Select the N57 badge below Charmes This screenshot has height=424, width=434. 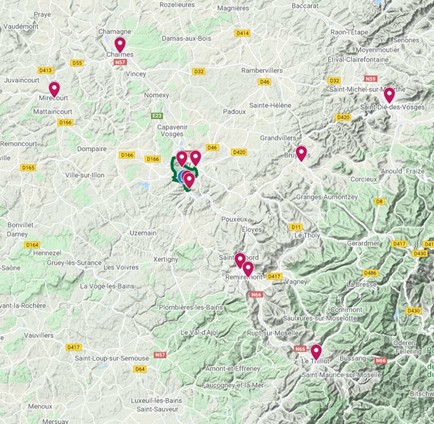tap(120, 62)
